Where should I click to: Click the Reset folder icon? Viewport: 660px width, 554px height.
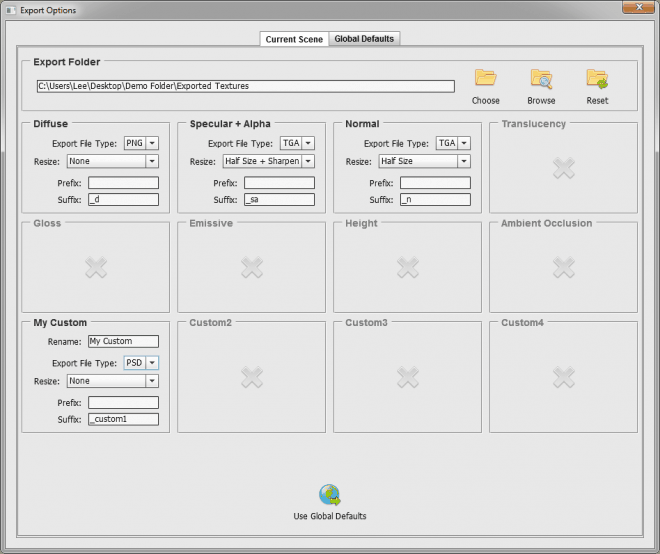(597, 79)
